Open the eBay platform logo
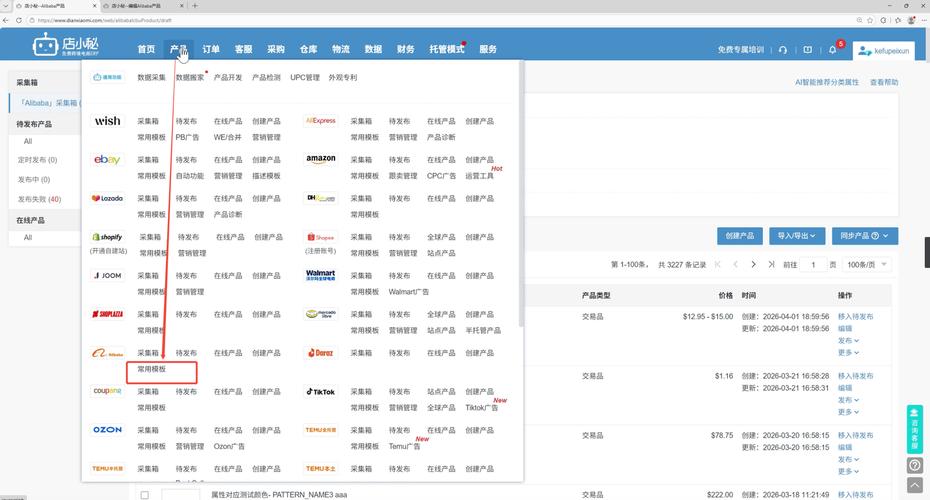930x500 pixels. click(107, 160)
